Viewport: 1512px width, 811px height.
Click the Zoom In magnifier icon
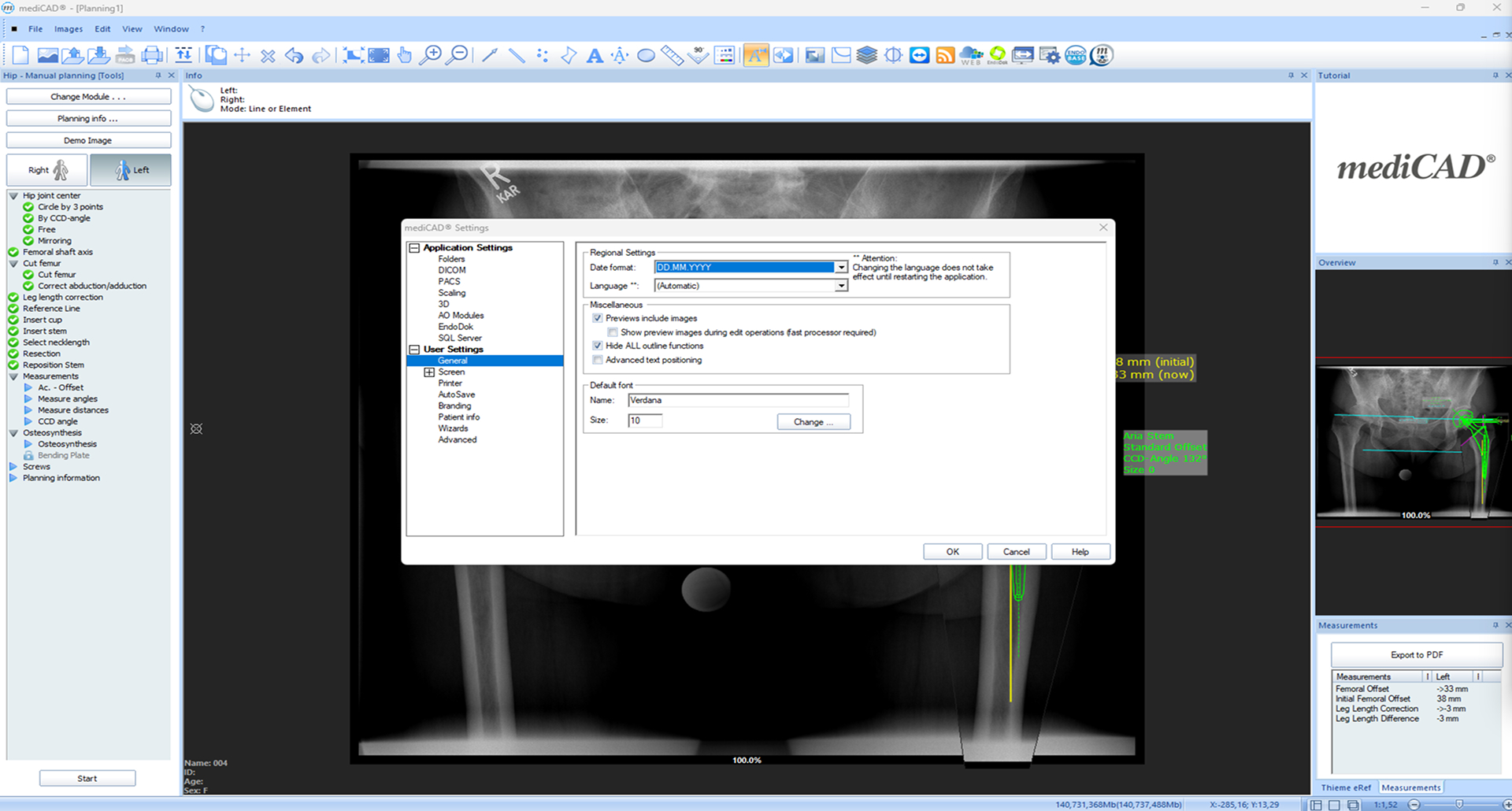[x=430, y=55]
